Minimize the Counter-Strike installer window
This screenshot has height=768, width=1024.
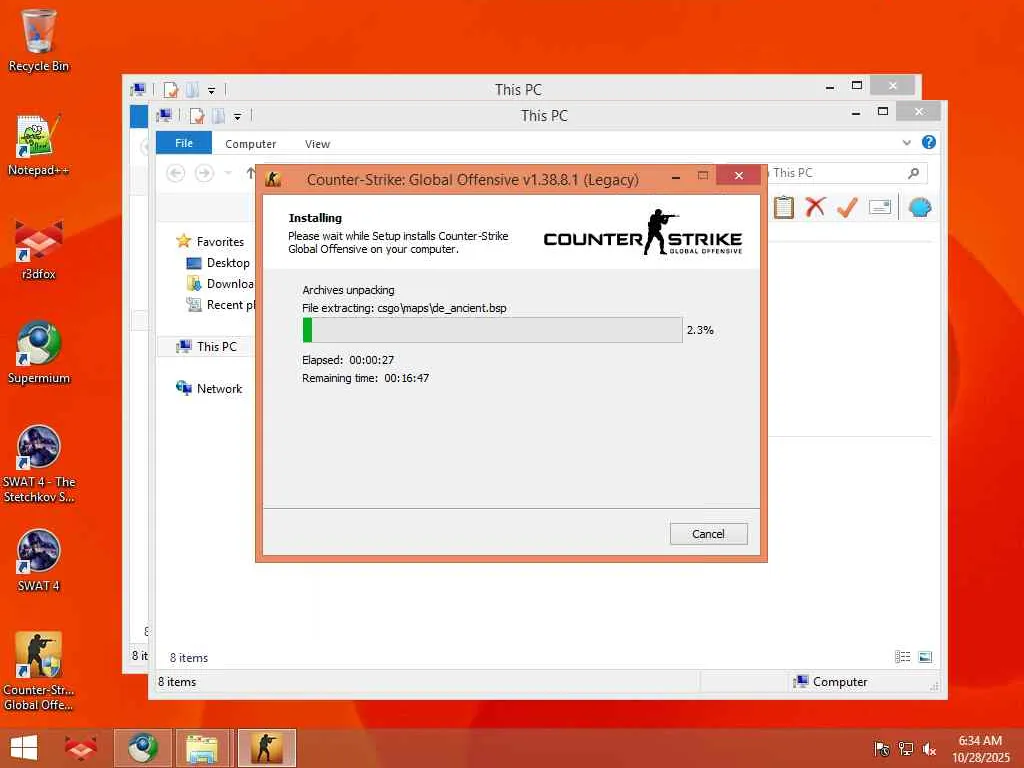click(676, 177)
